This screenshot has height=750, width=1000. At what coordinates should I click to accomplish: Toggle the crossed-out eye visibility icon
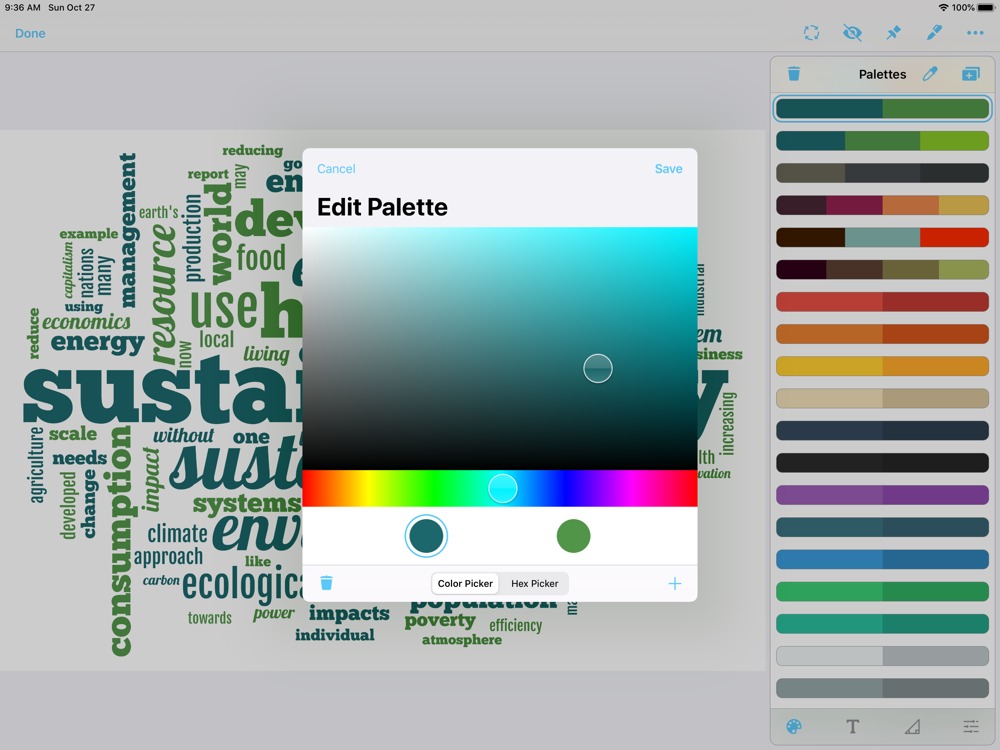(x=852, y=33)
